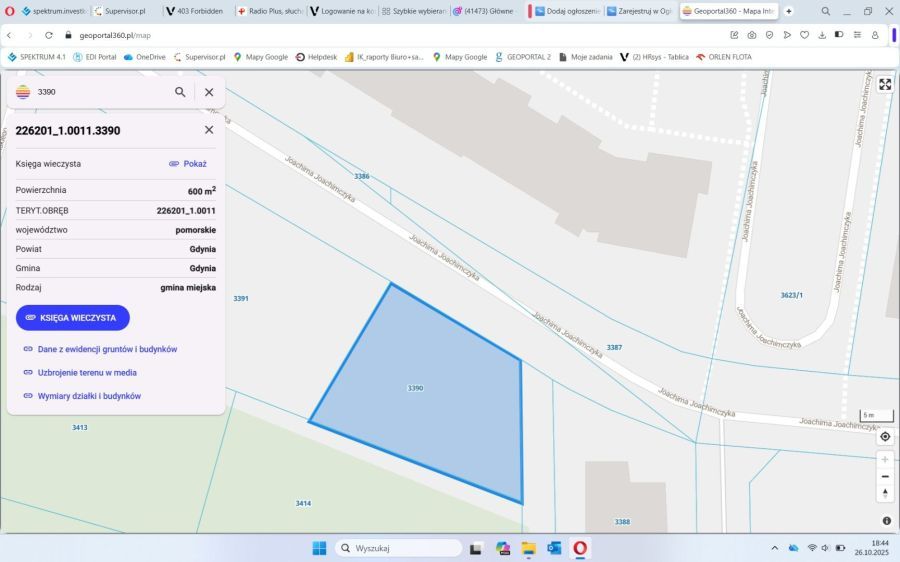Screen dimensions: 900x562
Task: Clear the 3390 search query
Action: coord(209,92)
